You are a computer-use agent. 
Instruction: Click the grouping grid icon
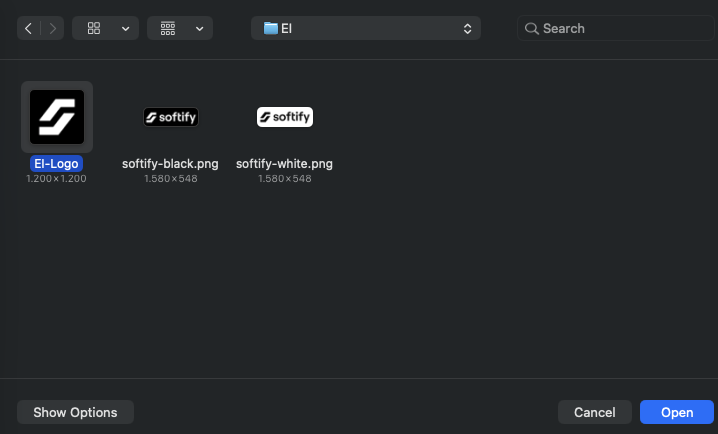pos(168,28)
